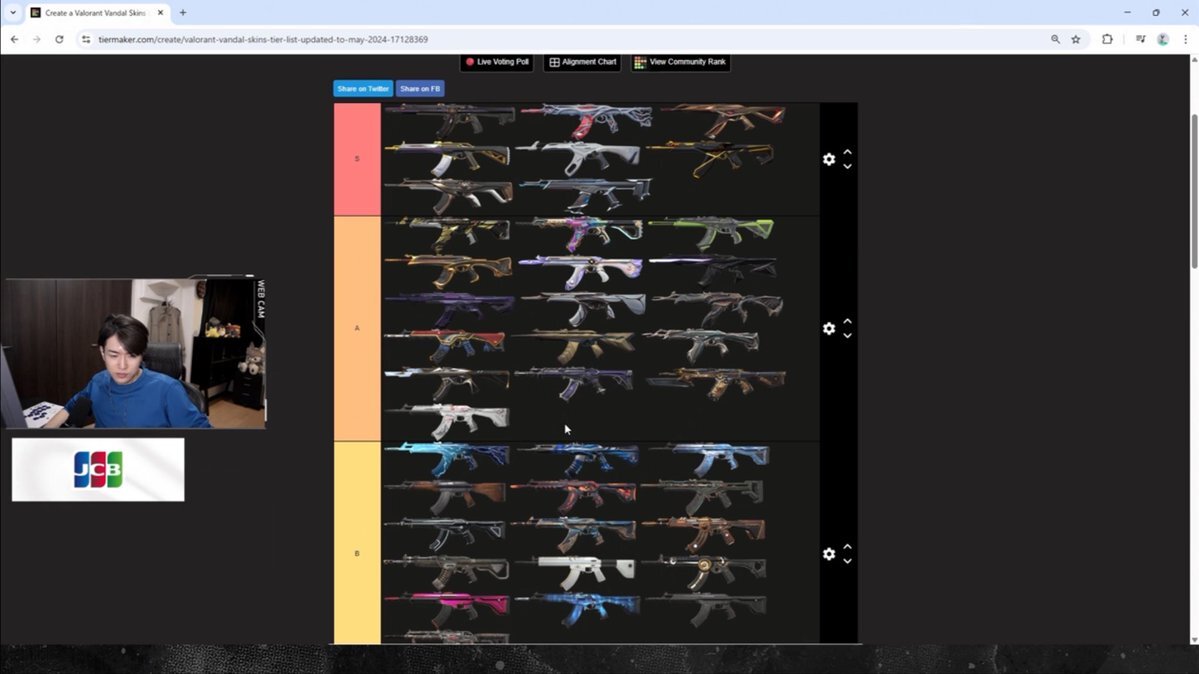Open Chrome three-dot menu
Viewport: 1199px width, 674px height.
pyautogui.click(x=1185, y=39)
